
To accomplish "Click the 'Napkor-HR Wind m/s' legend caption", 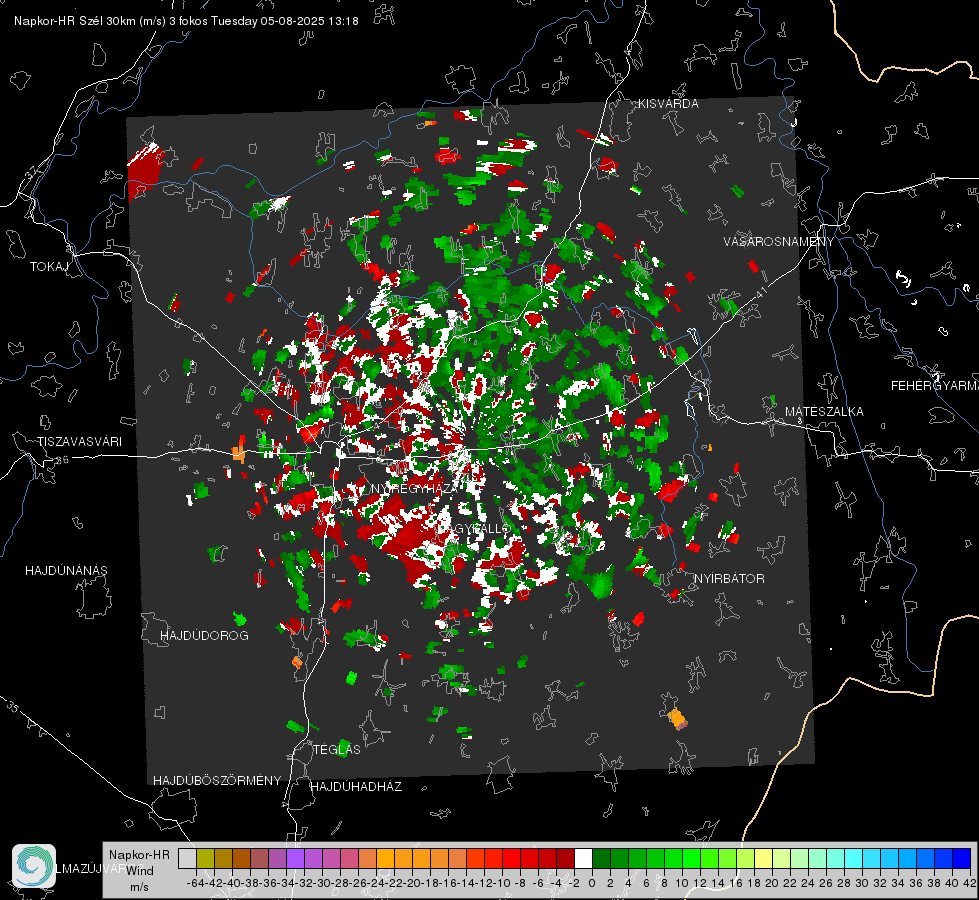I will point(139,870).
